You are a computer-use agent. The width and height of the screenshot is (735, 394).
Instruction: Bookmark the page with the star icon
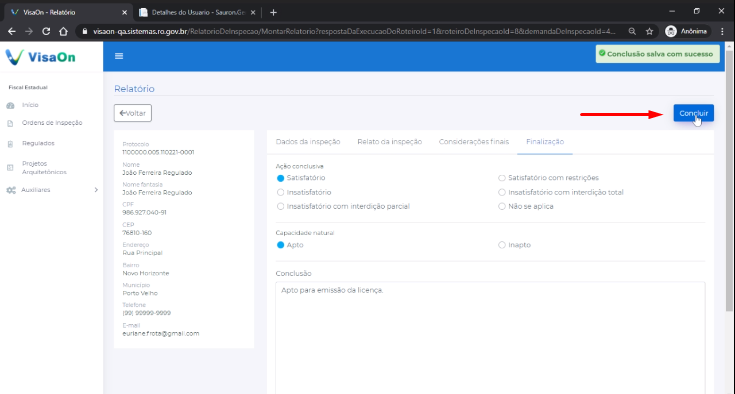click(649, 31)
